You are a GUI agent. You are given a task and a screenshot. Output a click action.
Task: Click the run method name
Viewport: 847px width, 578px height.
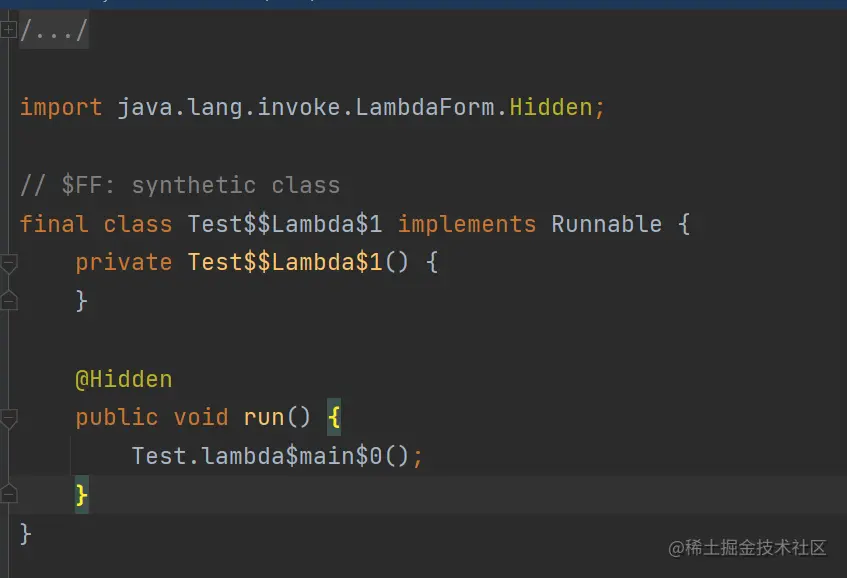click(264, 417)
